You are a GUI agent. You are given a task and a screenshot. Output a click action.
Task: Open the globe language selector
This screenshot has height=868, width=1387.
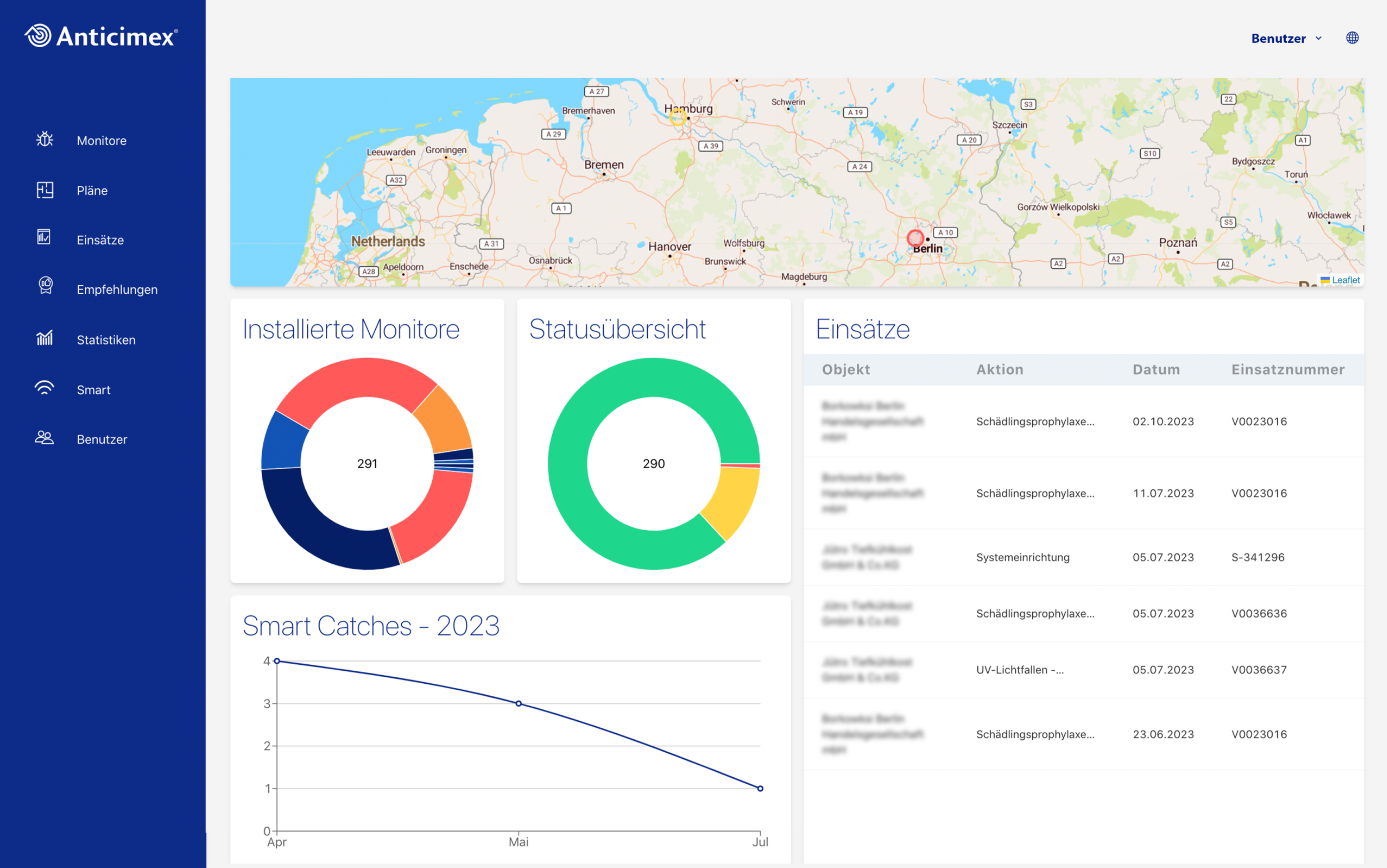click(x=1353, y=38)
